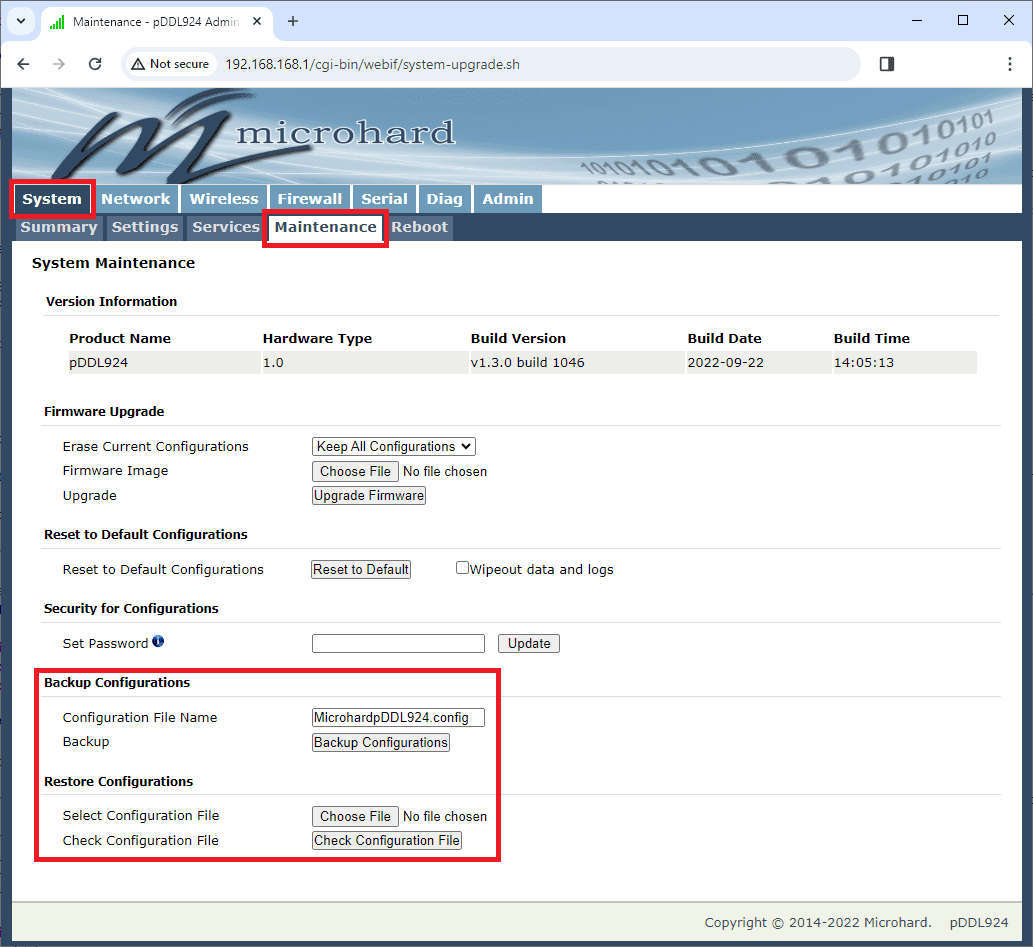Image resolution: width=1033 pixels, height=947 pixels.
Task: Expand the Keep All Configurations dropdown
Action: [394, 446]
